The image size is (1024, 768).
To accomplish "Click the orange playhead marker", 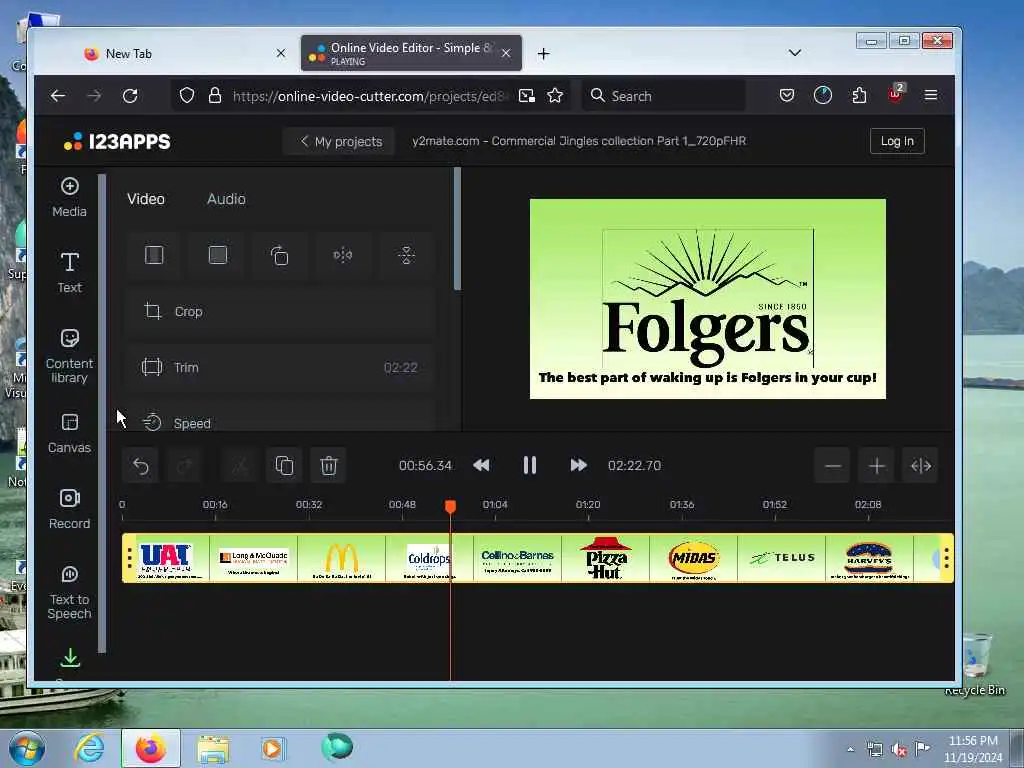I will [x=451, y=506].
